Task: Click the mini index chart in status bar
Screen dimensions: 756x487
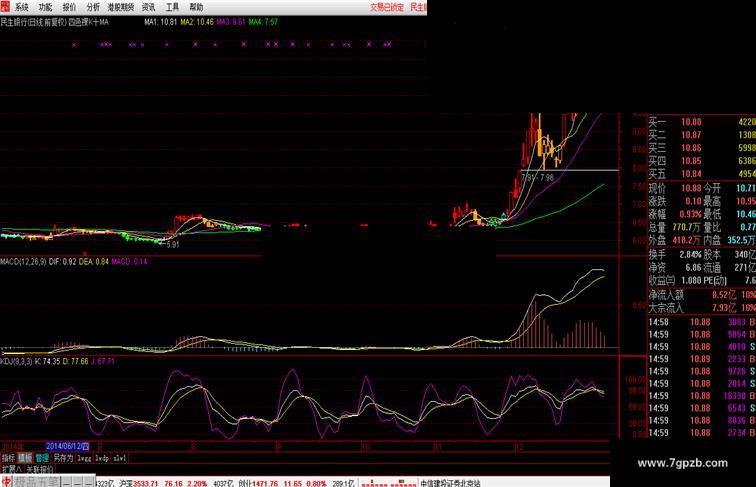Action: (389, 483)
